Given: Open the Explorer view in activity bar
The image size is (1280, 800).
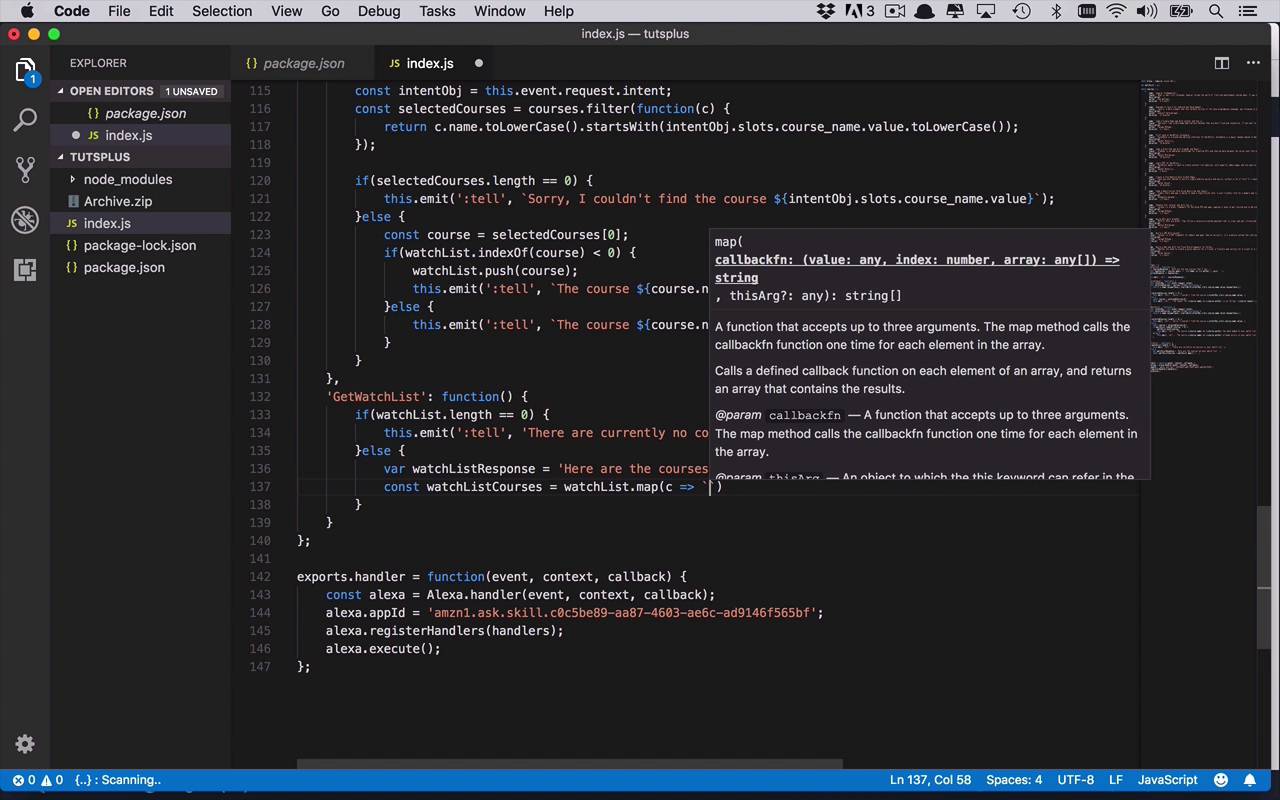Looking at the screenshot, I should (25, 70).
